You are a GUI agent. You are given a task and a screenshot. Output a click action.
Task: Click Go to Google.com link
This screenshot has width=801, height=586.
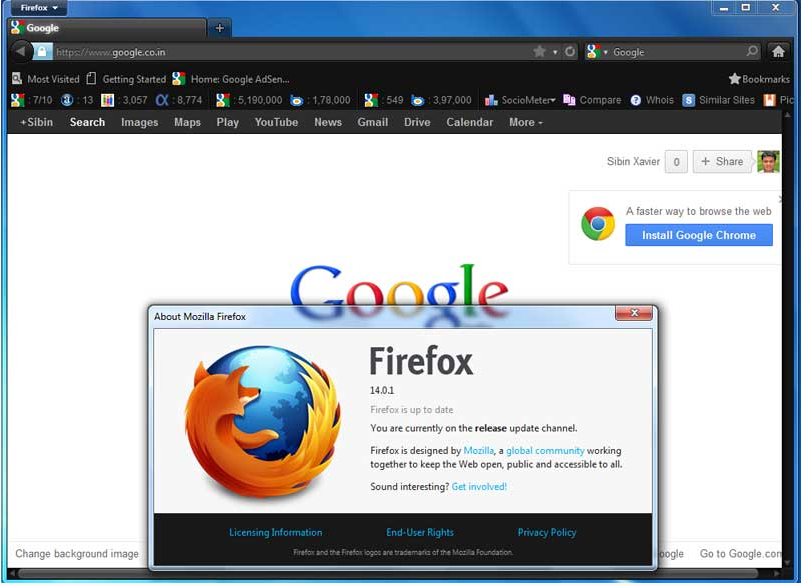(x=740, y=554)
